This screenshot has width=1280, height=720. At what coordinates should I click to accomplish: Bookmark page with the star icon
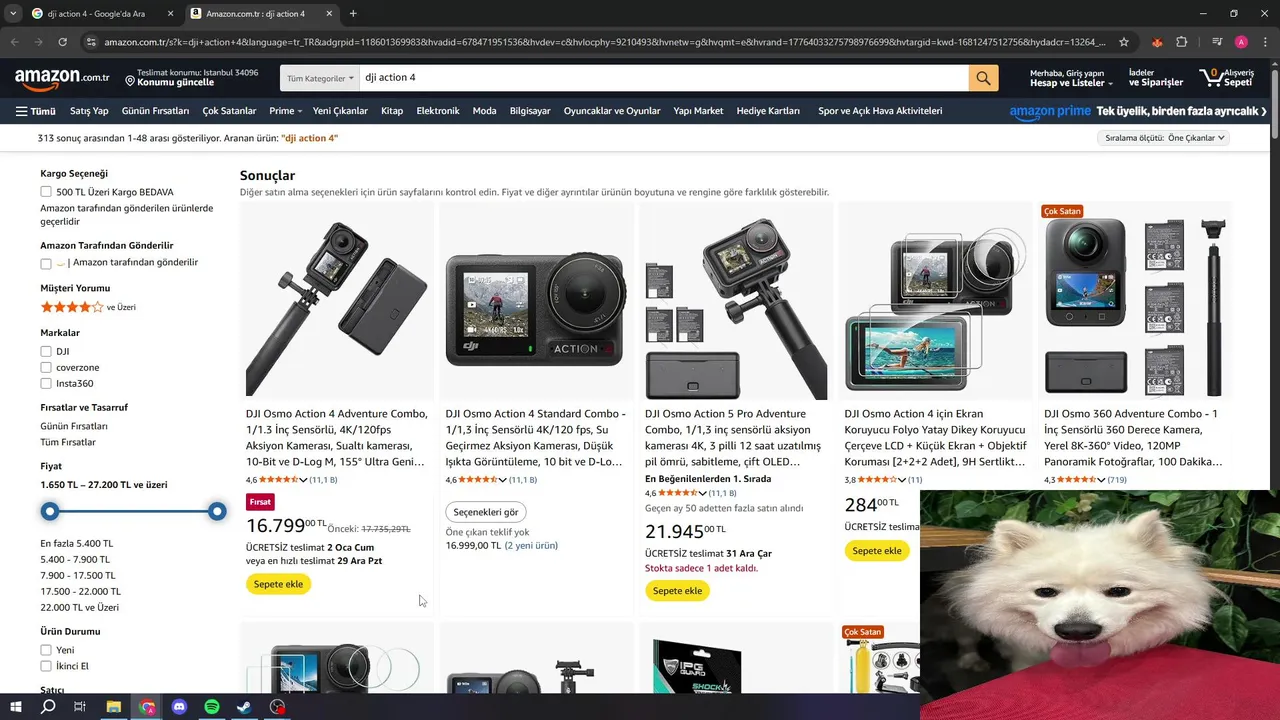pyautogui.click(x=1124, y=42)
